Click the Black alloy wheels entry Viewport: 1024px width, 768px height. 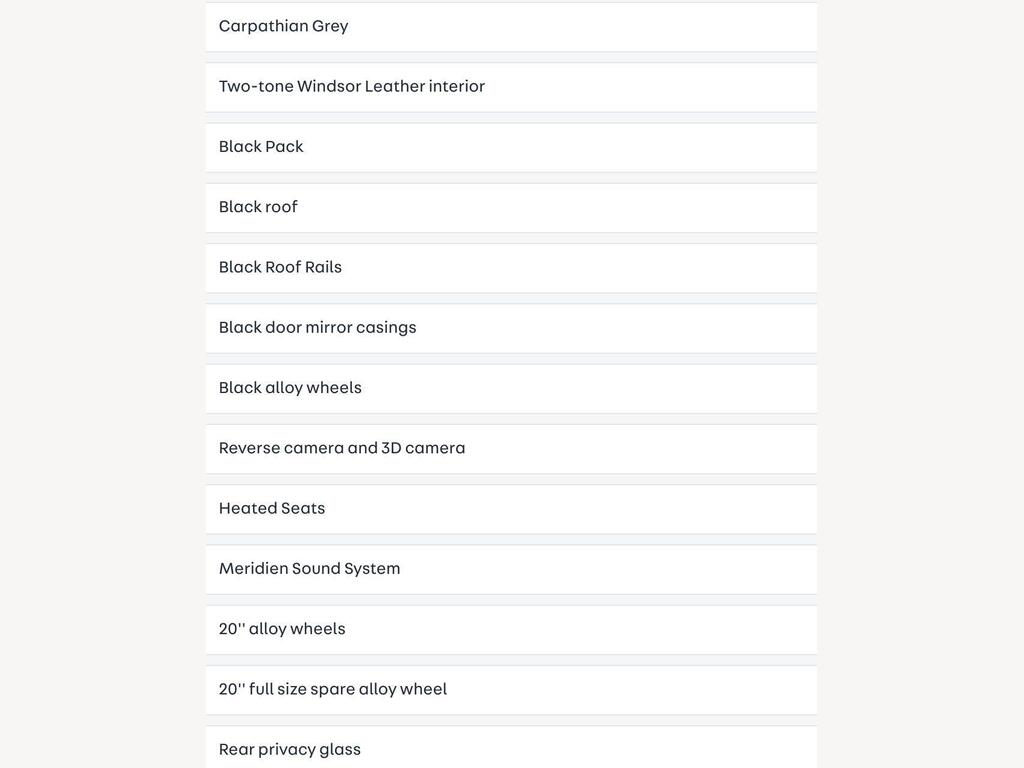point(511,389)
